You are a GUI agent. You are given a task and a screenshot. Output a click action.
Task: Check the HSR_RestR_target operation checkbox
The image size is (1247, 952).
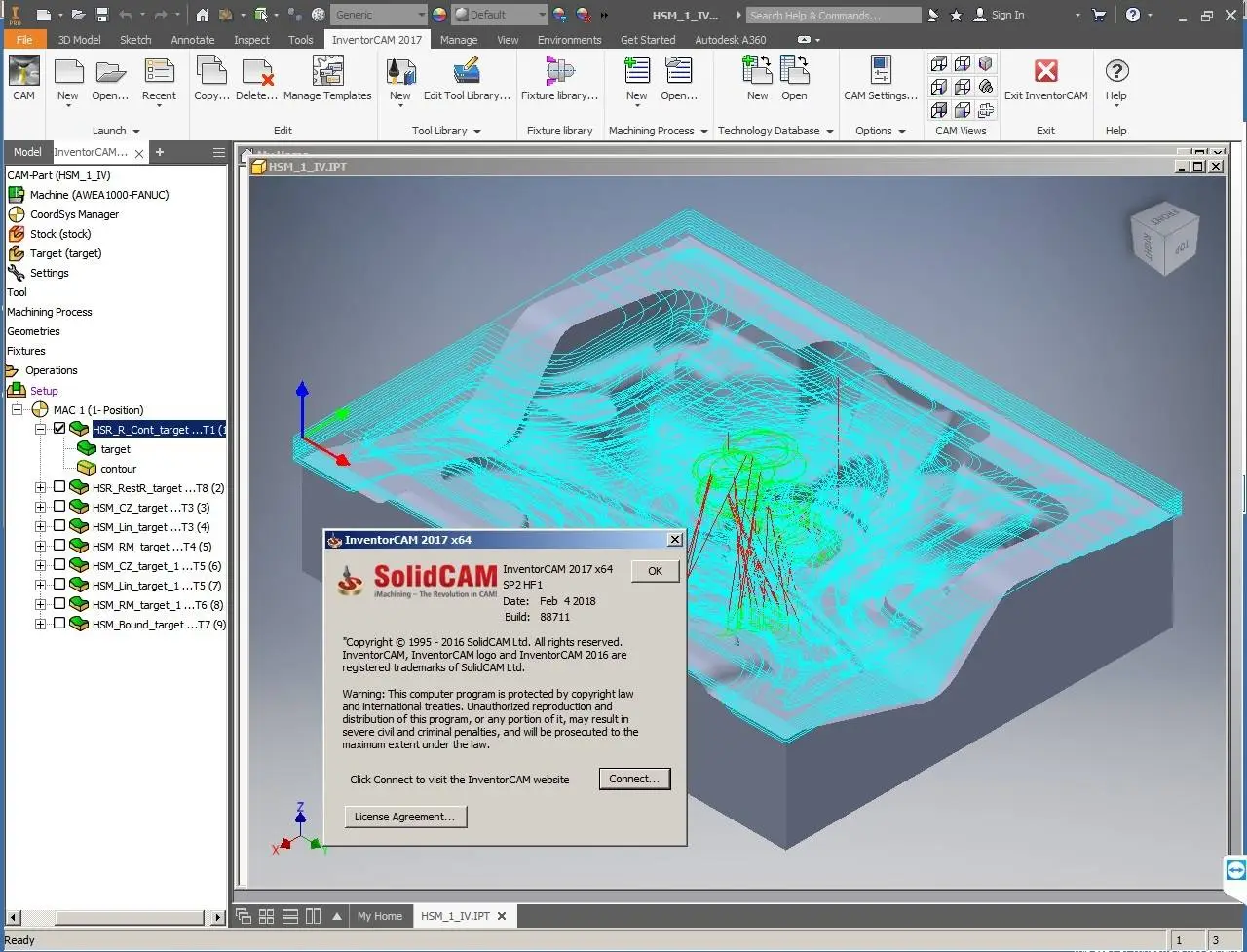coord(59,486)
